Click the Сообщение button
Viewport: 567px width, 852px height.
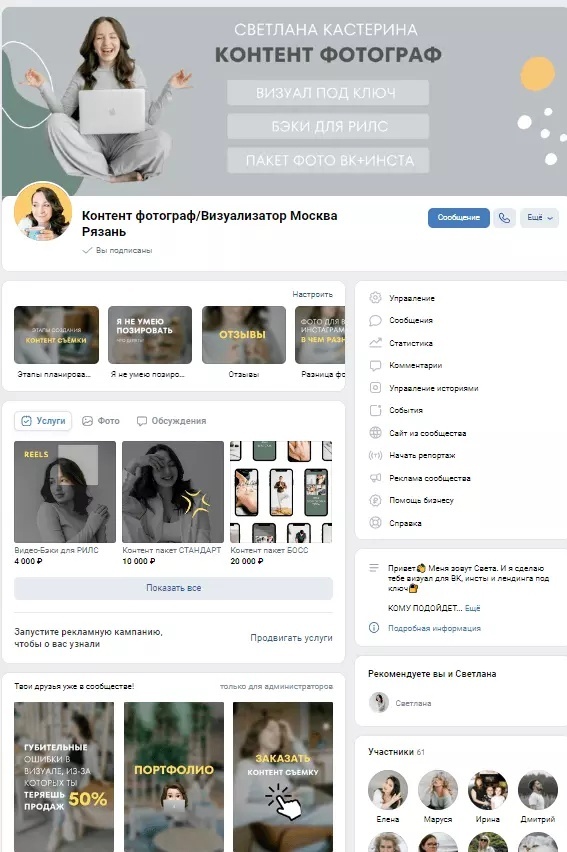458,218
